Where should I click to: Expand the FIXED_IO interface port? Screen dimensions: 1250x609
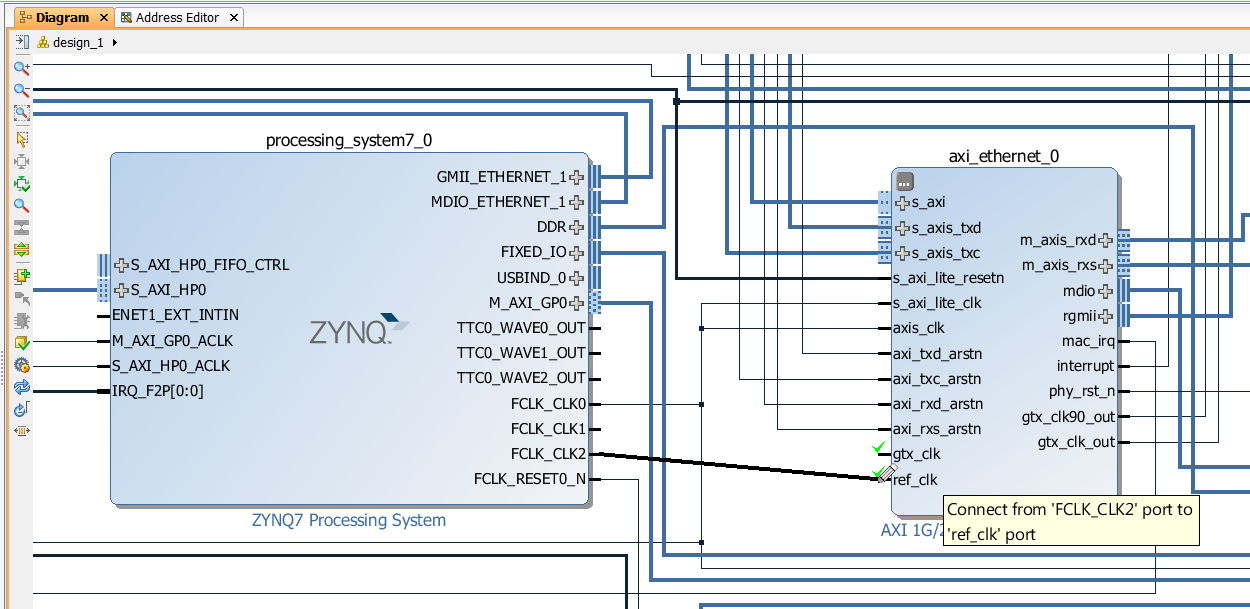pos(576,252)
